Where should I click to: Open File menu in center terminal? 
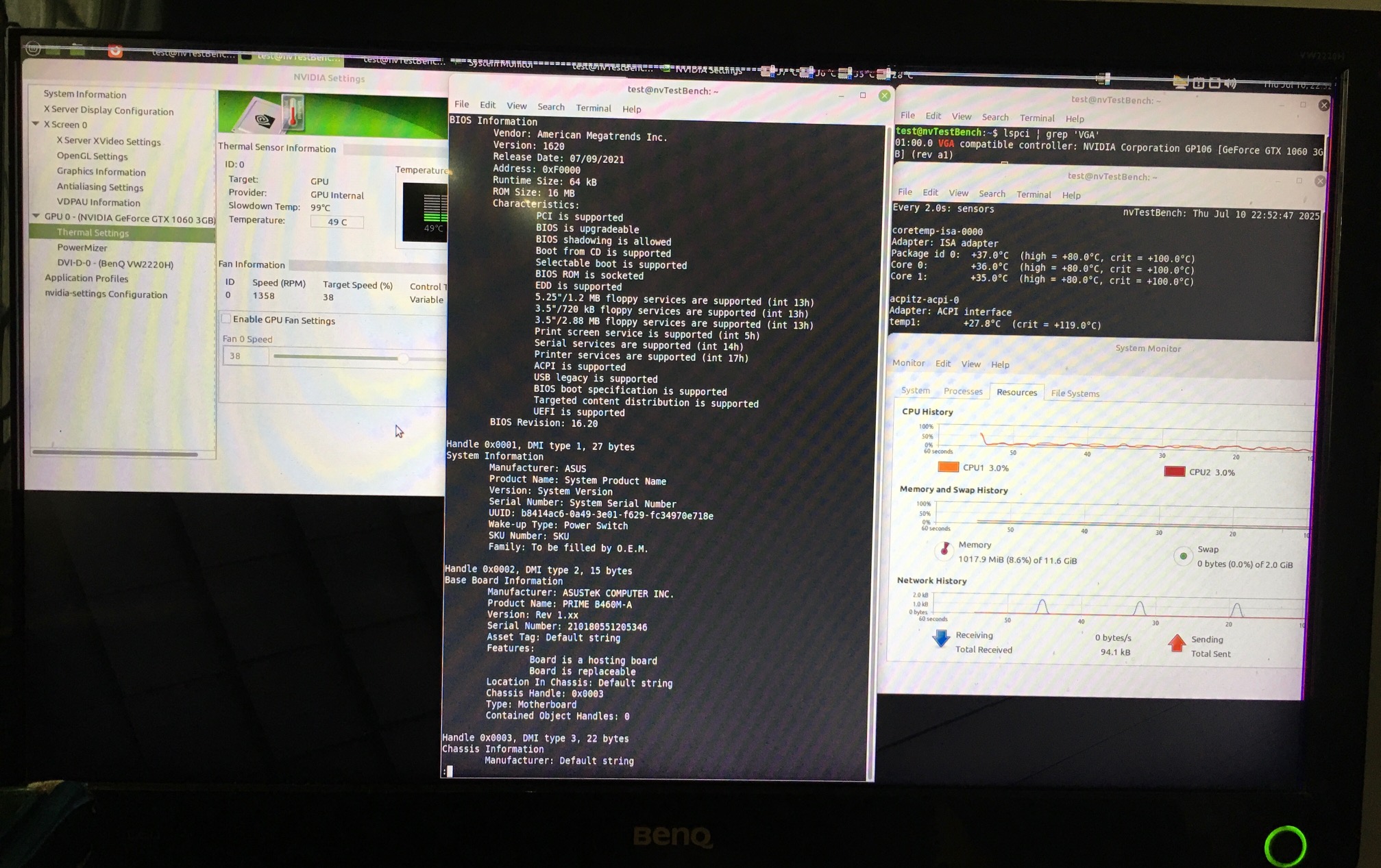(462, 104)
